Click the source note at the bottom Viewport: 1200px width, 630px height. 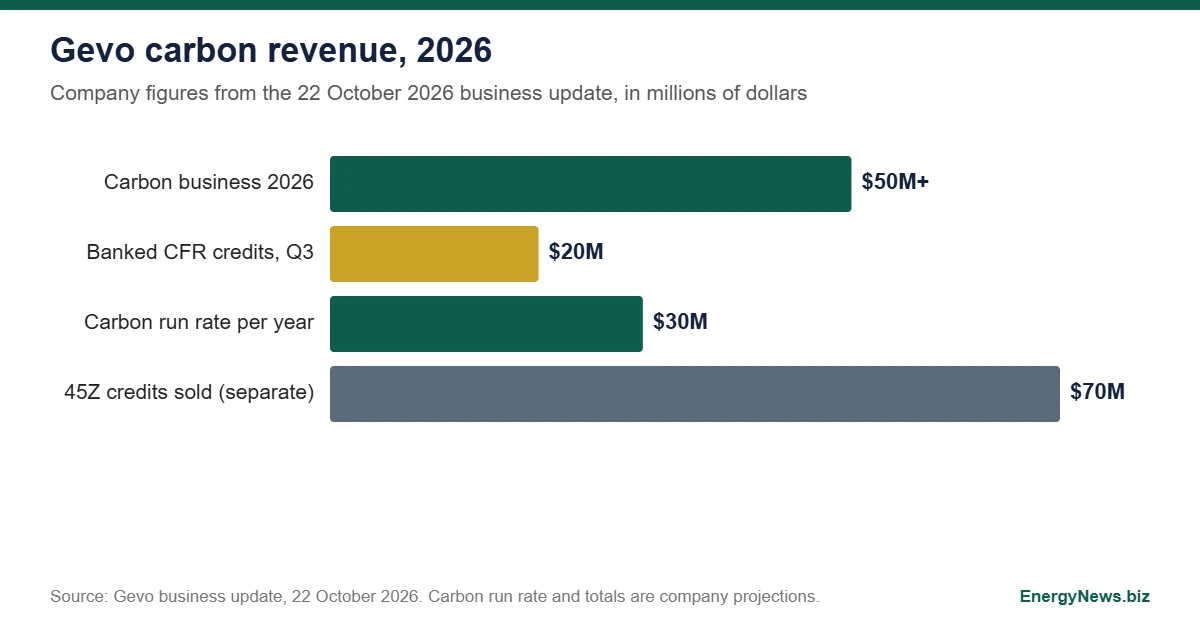435,597
